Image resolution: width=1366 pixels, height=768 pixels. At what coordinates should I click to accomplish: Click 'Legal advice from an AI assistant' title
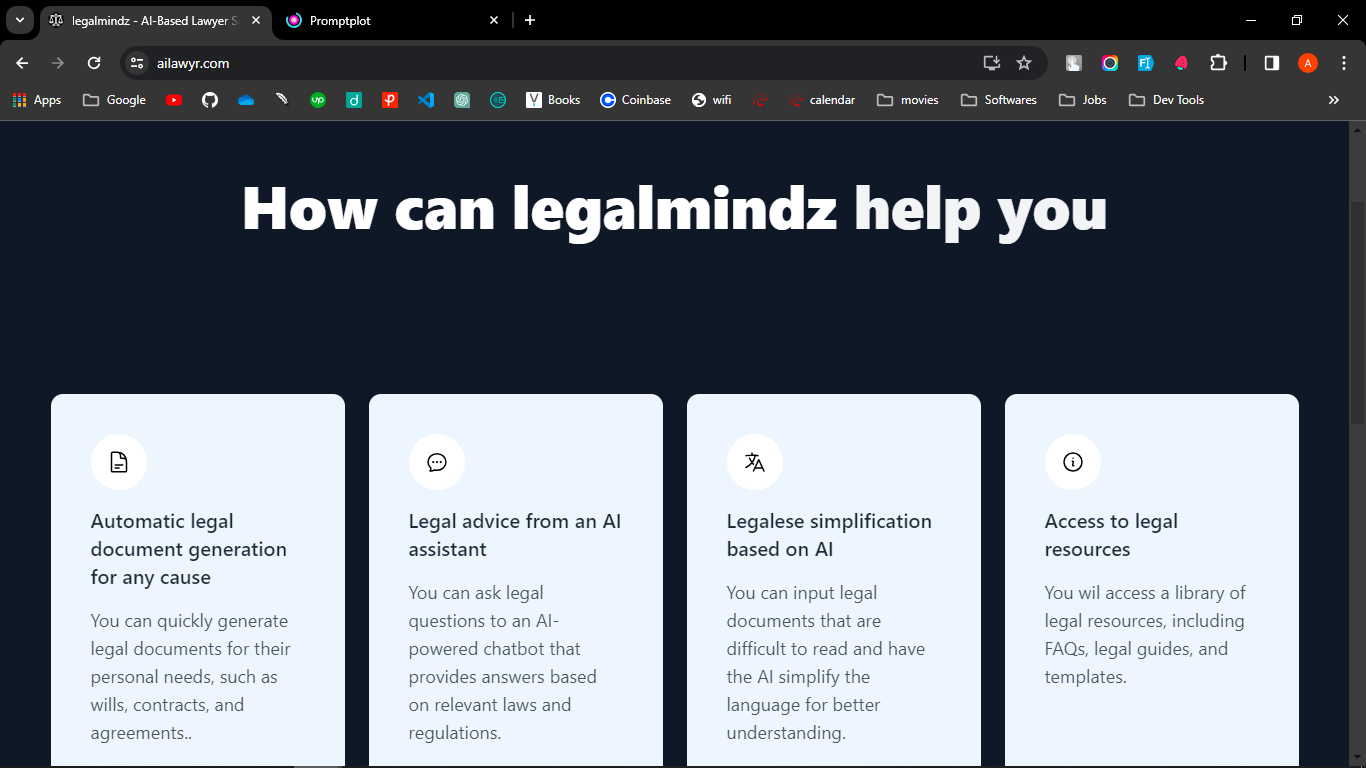click(515, 535)
